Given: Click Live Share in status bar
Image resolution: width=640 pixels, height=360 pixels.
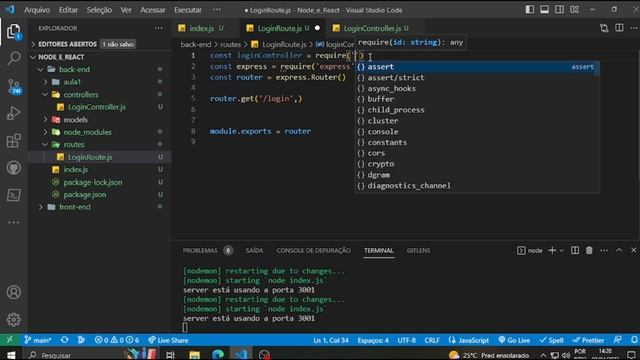Looking at the screenshot, I should [x=168, y=340].
